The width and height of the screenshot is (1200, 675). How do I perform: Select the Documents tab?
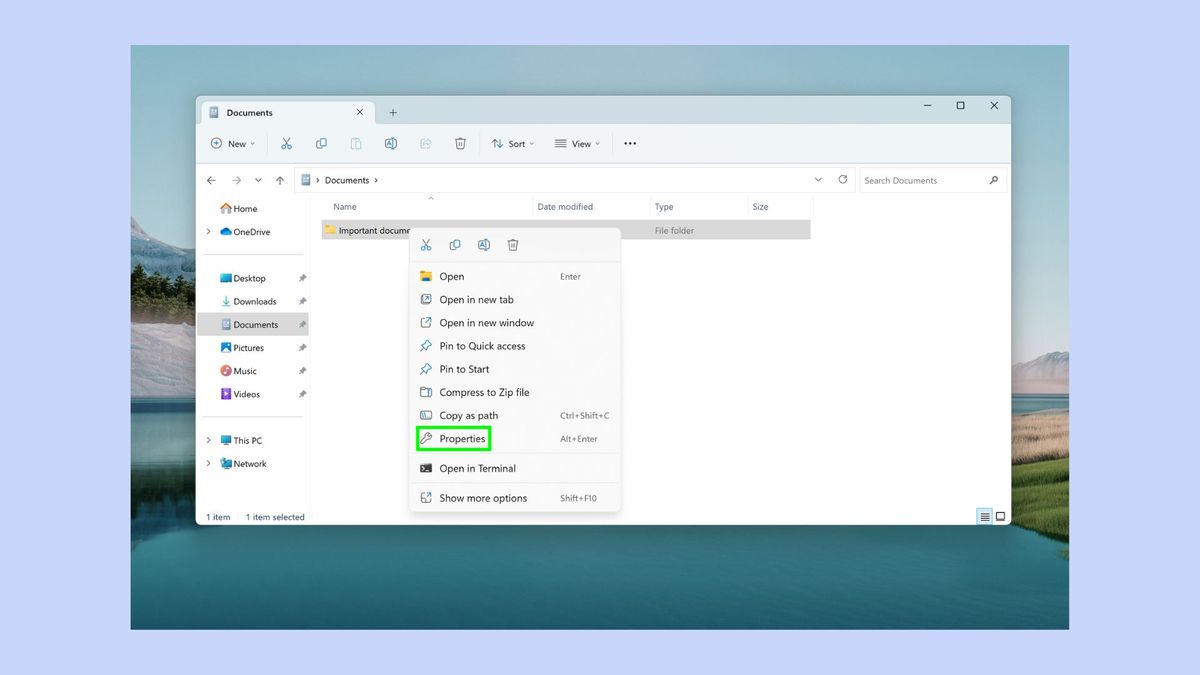(x=248, y=112)
